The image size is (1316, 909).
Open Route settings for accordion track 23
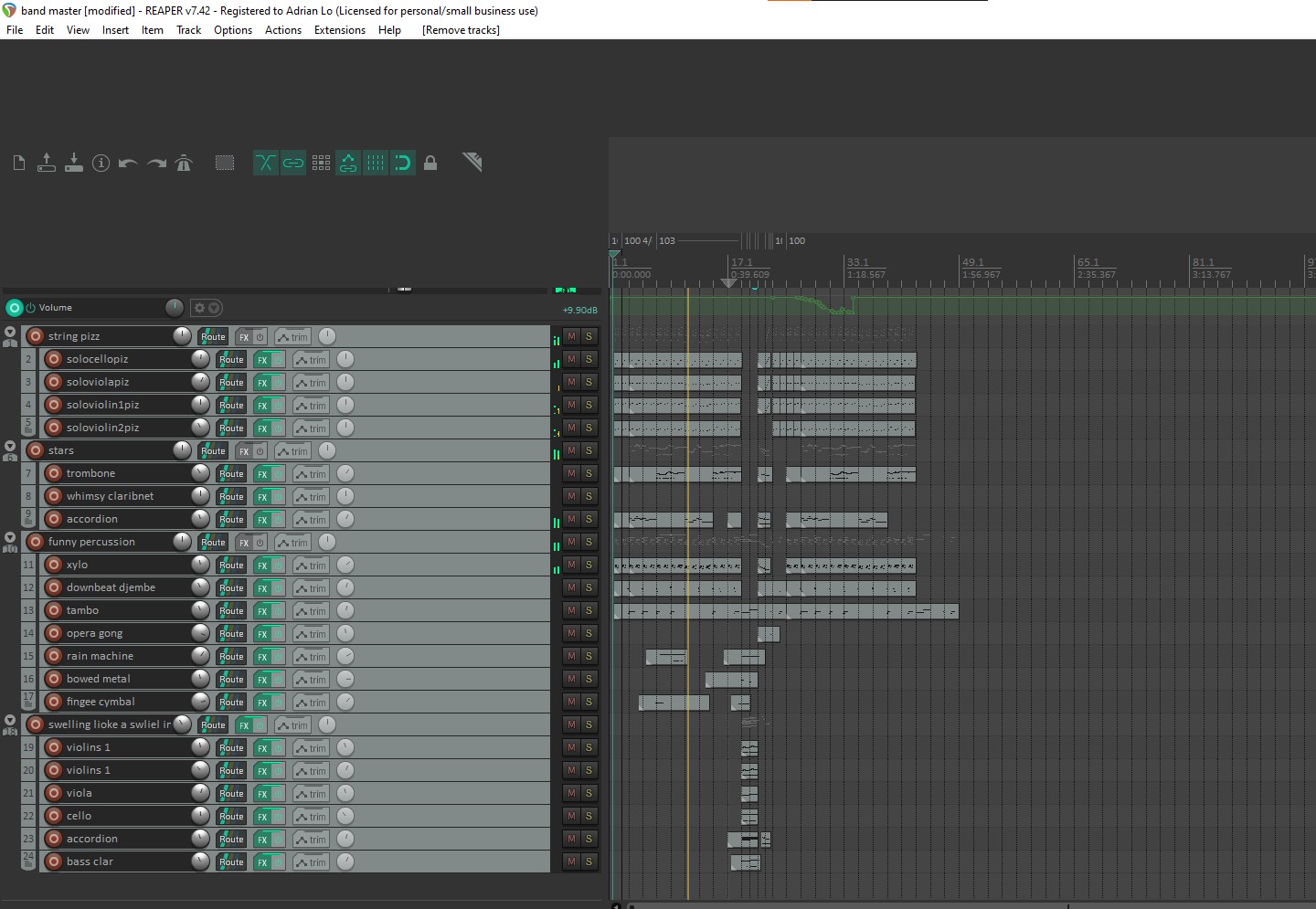(x=231, y=840)
